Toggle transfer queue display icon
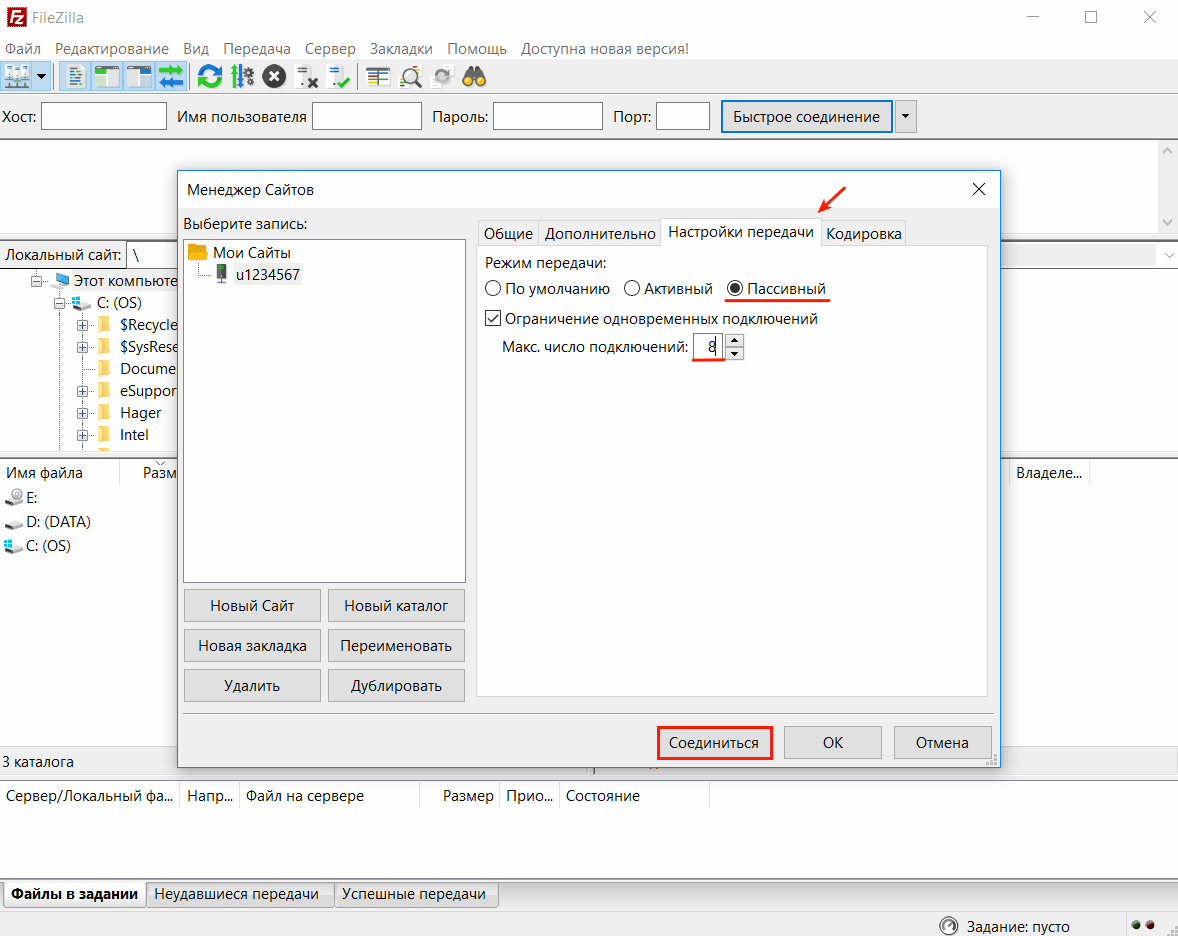 point(171,77)
